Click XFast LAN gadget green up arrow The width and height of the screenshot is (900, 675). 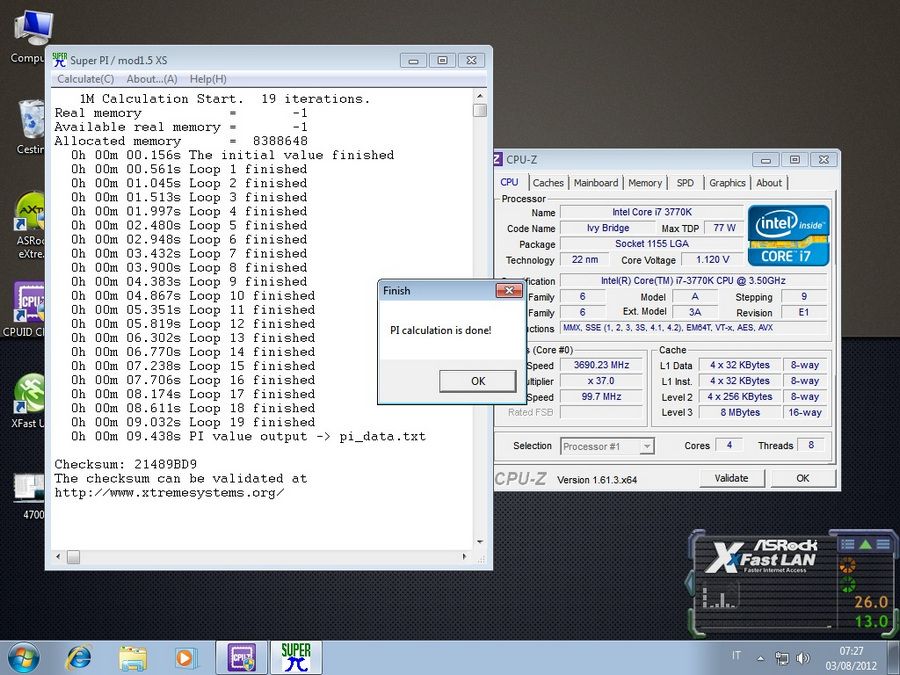coord(865,544)
